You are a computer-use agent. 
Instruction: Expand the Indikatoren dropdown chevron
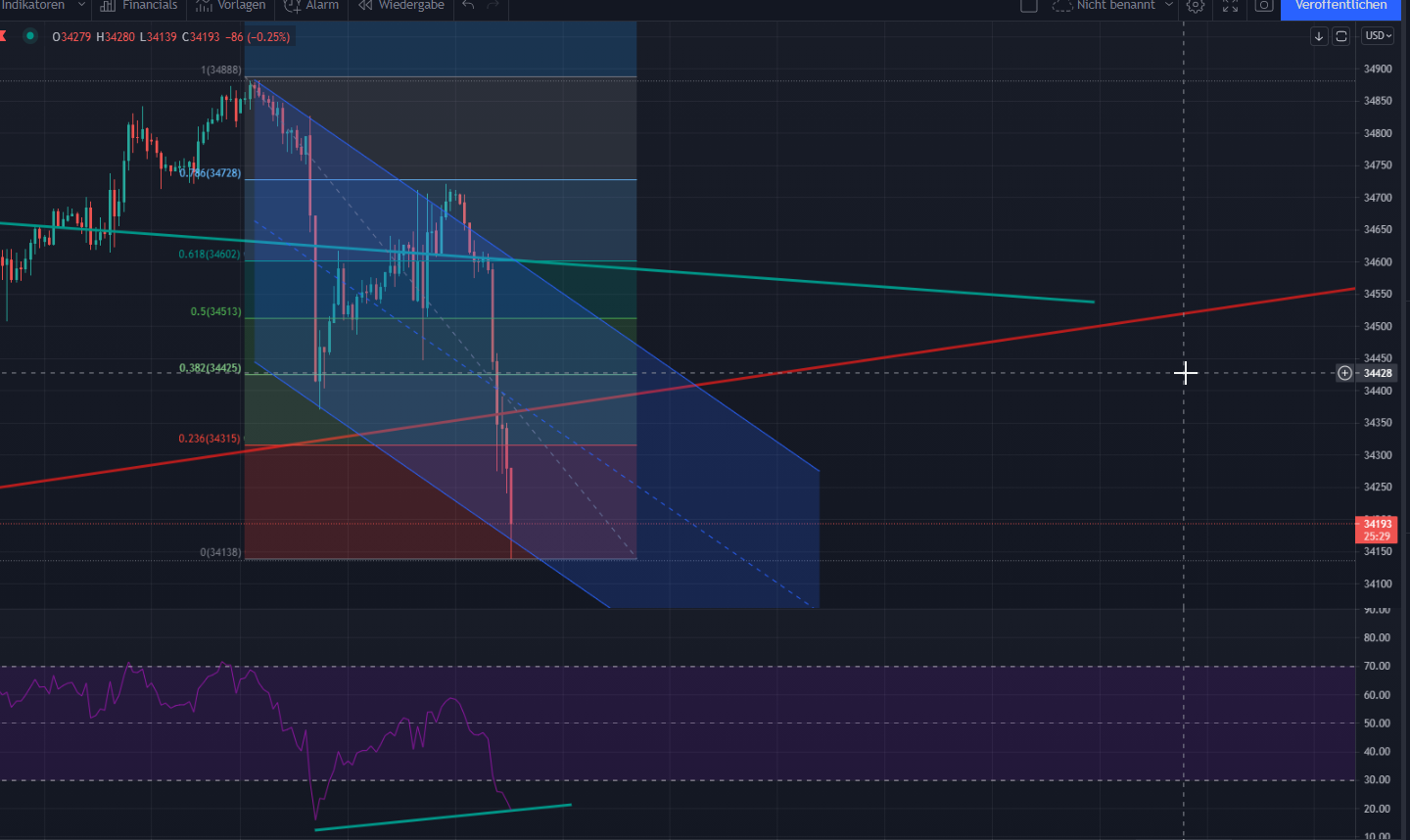click(81, 6)
